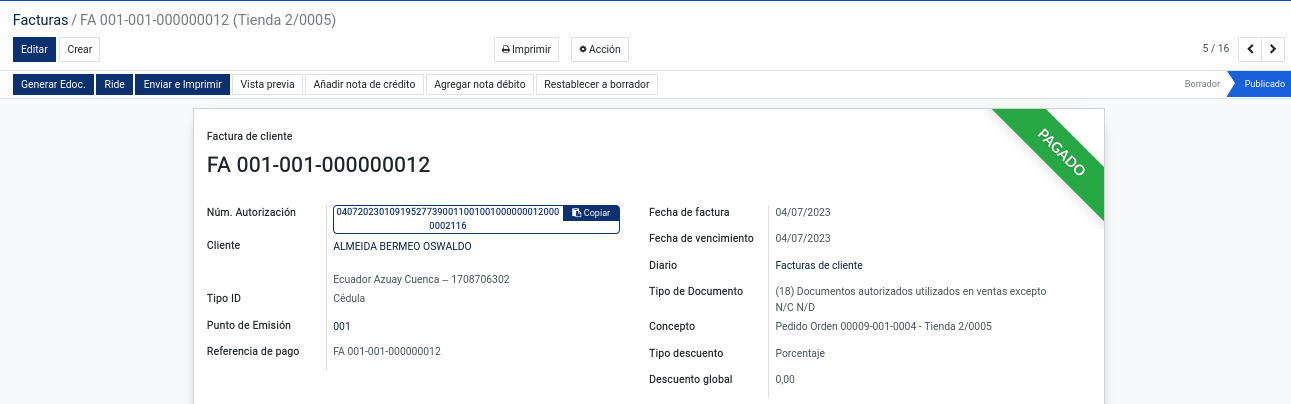This screenshot has width=1291, height=404.
Task: Click the address Ecuador Azuay Cuenca text
Action: tap(421, 279)
